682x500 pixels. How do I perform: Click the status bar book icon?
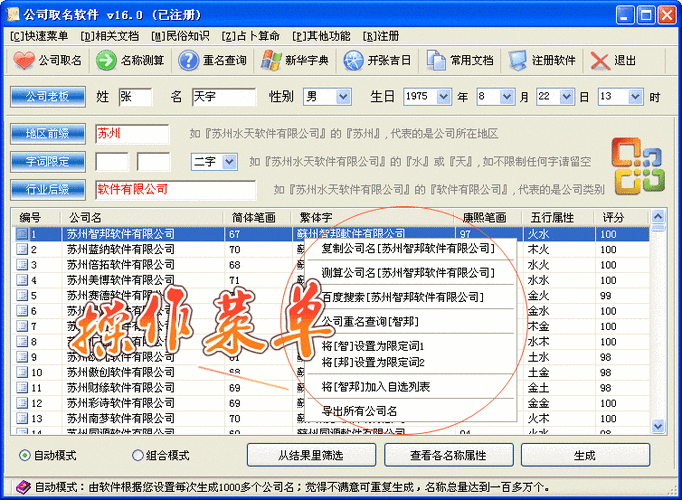[23, 487]
